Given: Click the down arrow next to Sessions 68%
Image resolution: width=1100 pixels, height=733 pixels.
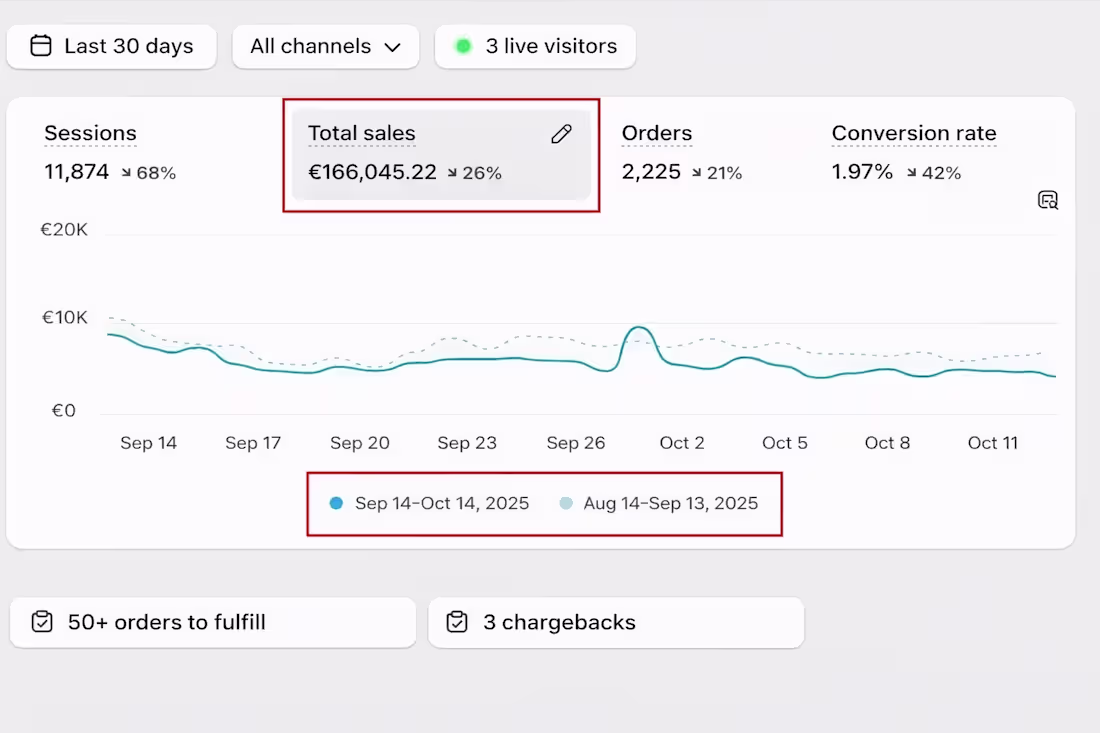Looking at the screenshot, I should click(x=127, y=173).
